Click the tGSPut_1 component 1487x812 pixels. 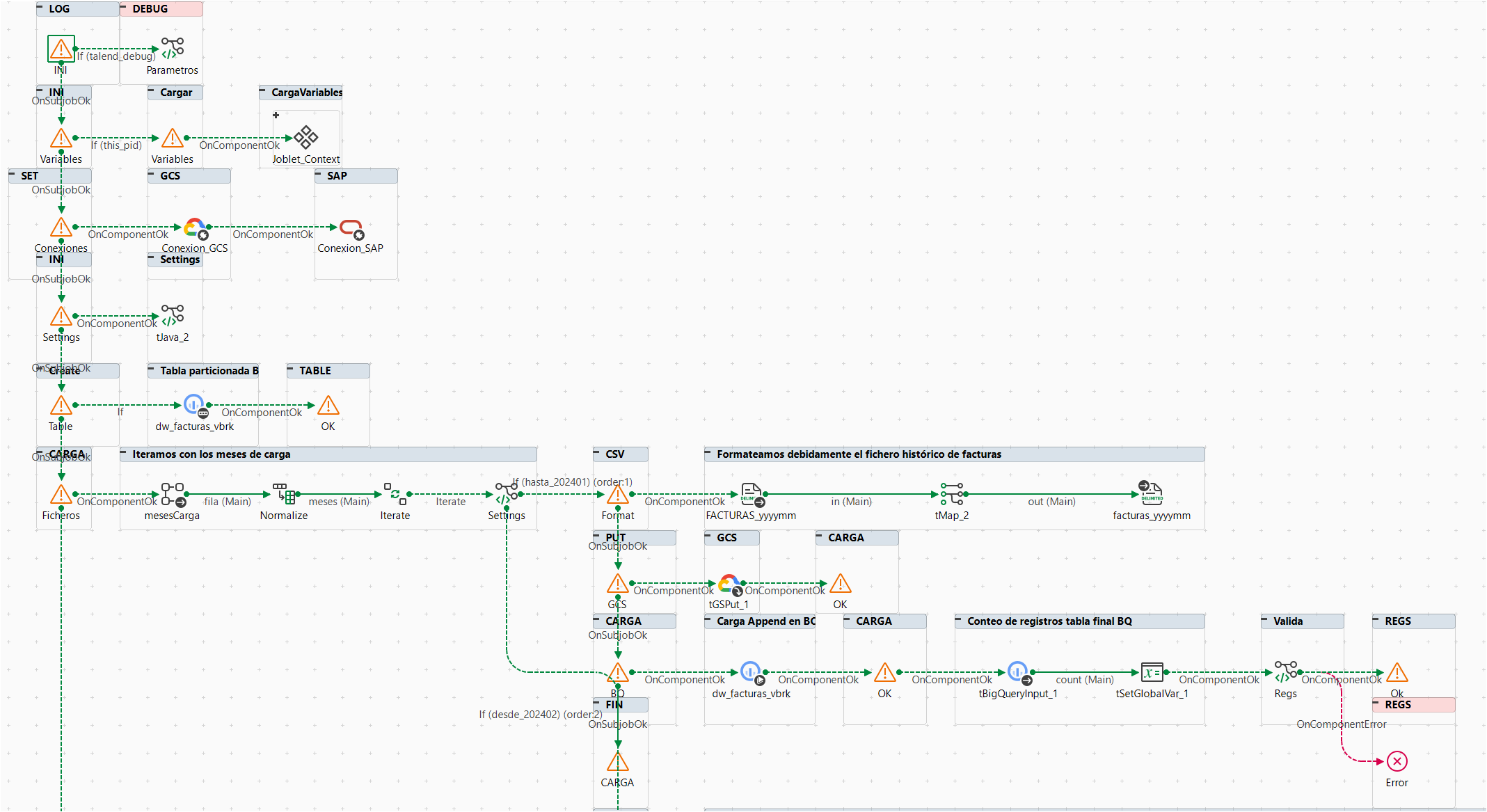730,584
